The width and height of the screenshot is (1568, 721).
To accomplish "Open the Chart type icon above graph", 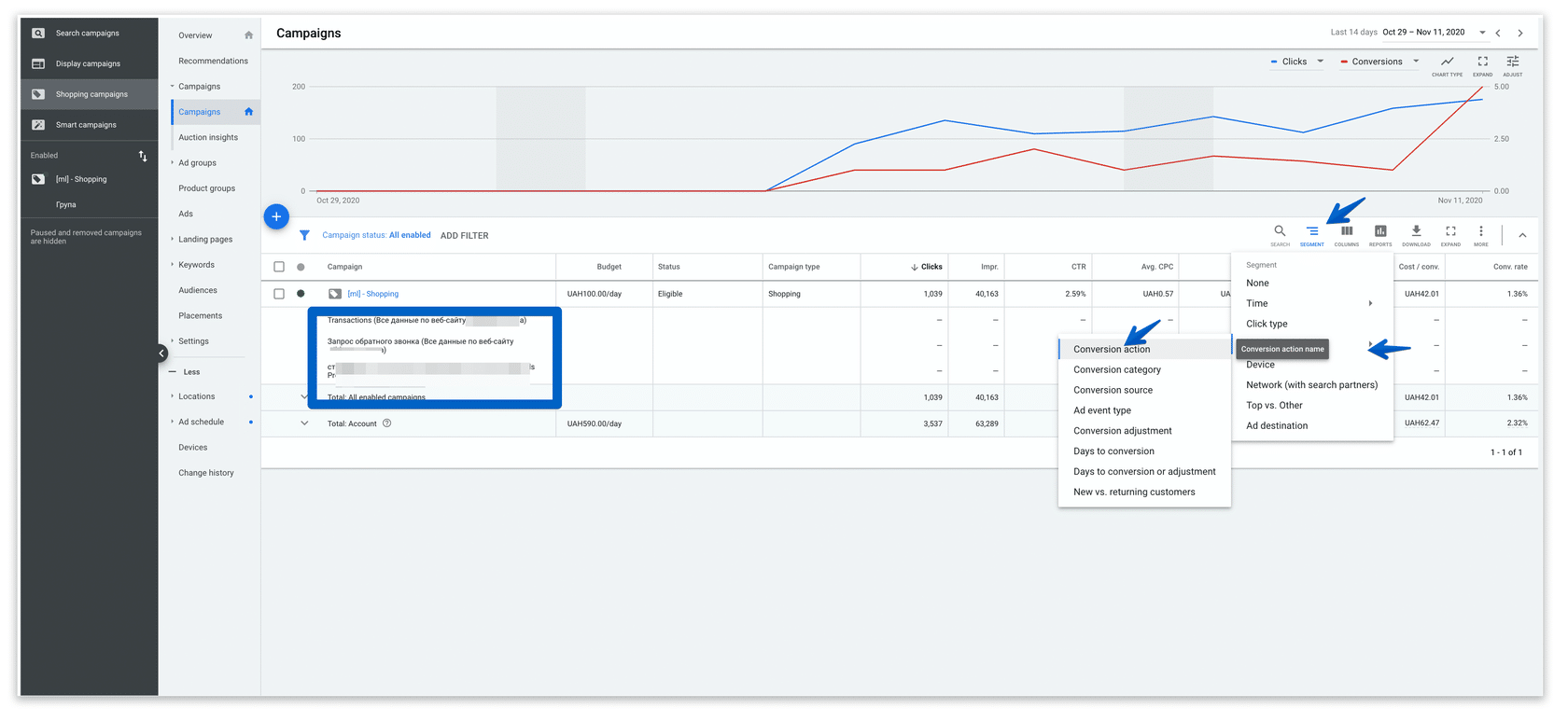I will pos(1447,62).
